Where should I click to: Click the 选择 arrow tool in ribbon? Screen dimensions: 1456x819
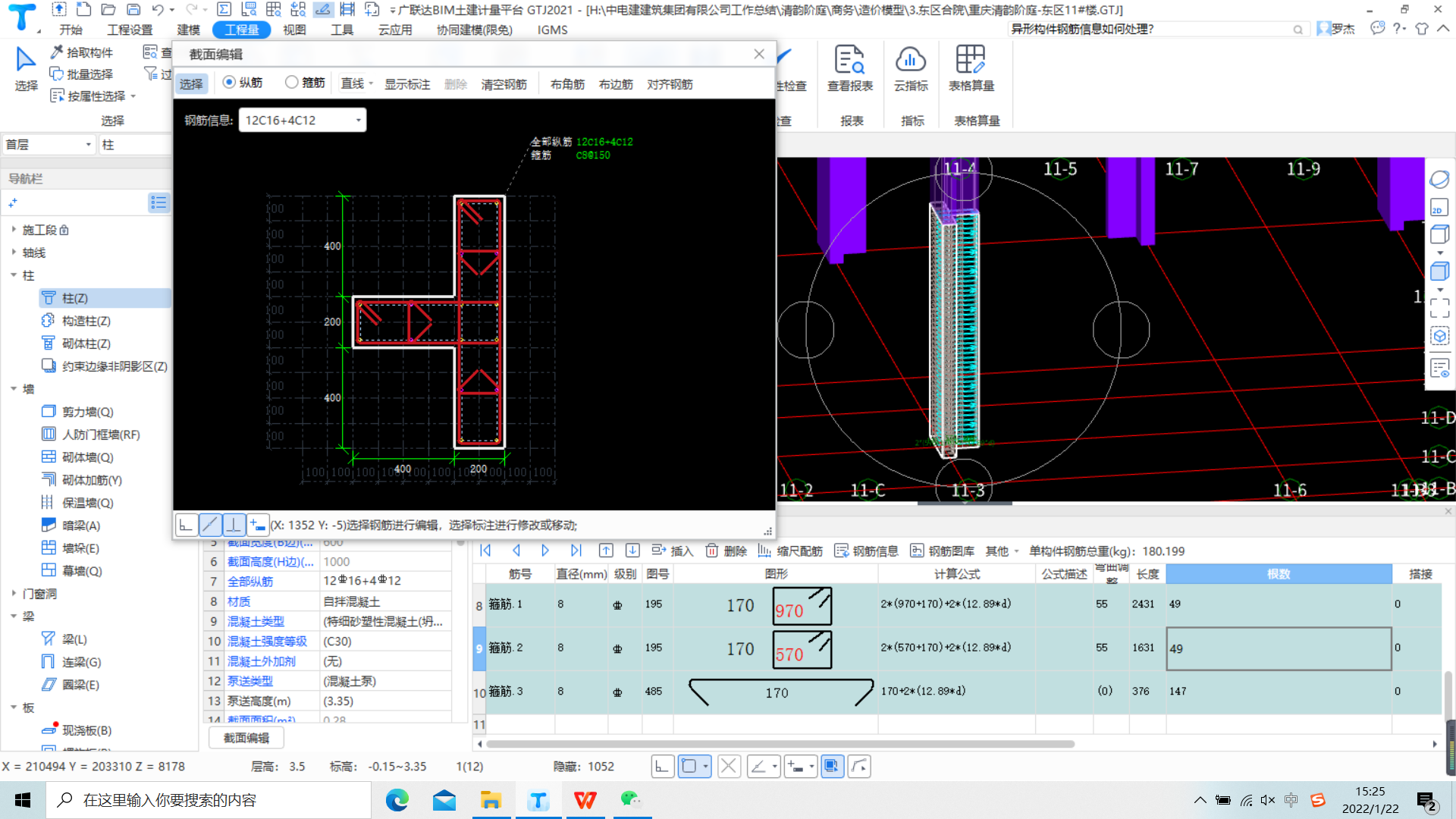coord(26,68)
